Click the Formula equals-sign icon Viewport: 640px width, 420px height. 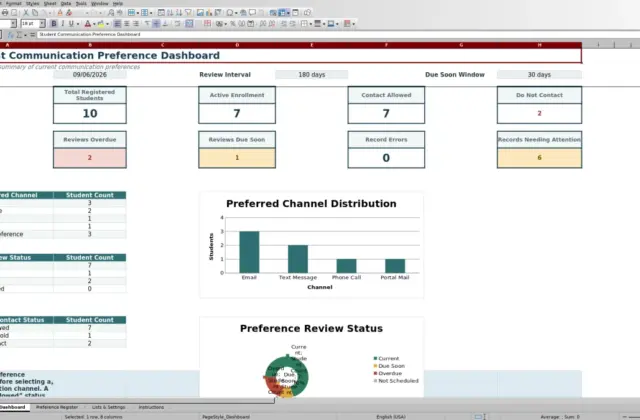pos(32,35)
